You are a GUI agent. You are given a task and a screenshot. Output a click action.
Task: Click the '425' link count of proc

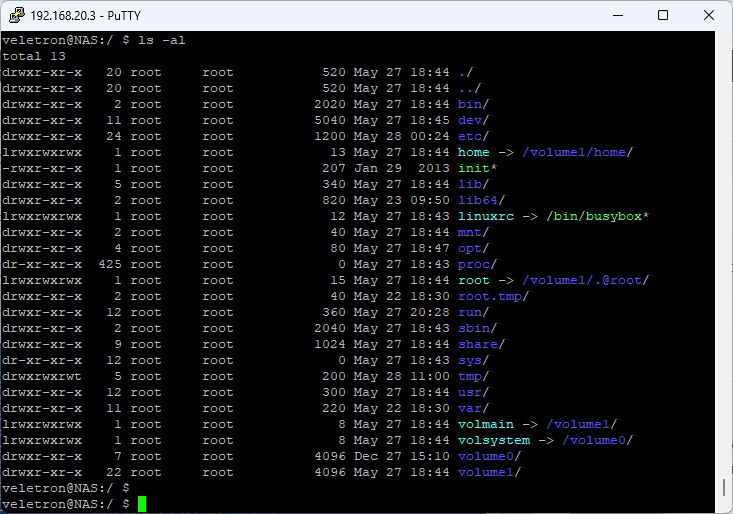(x=110, y=264)
